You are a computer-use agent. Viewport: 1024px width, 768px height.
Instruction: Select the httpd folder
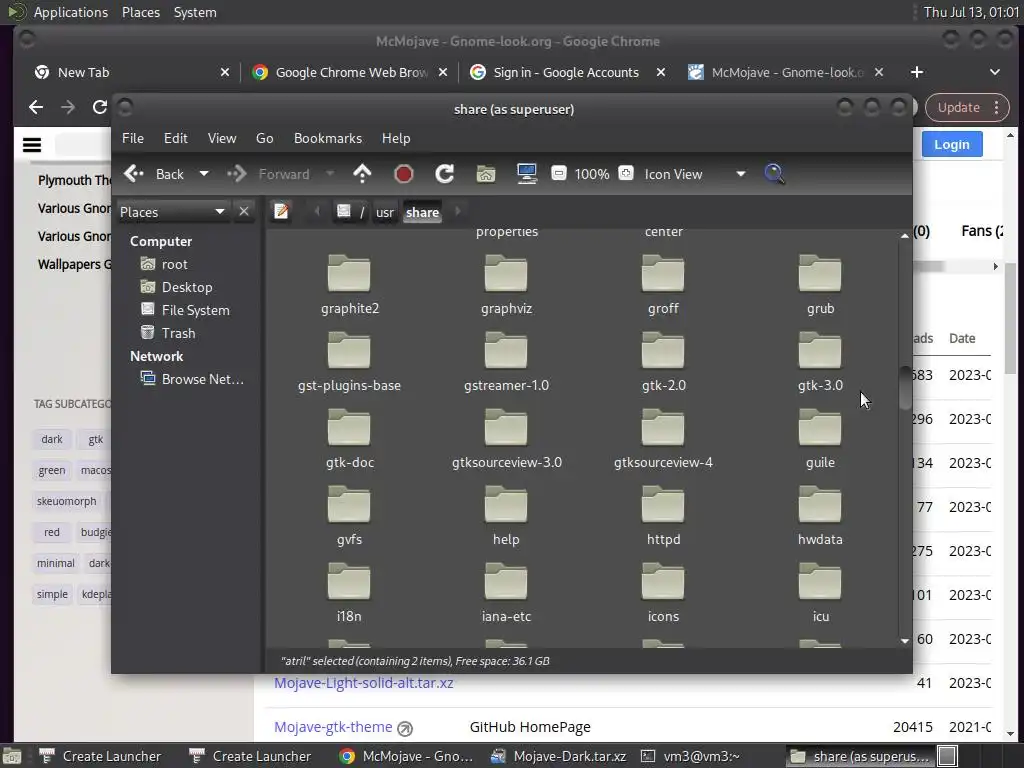pyautogui.click(x=663, y=517)
